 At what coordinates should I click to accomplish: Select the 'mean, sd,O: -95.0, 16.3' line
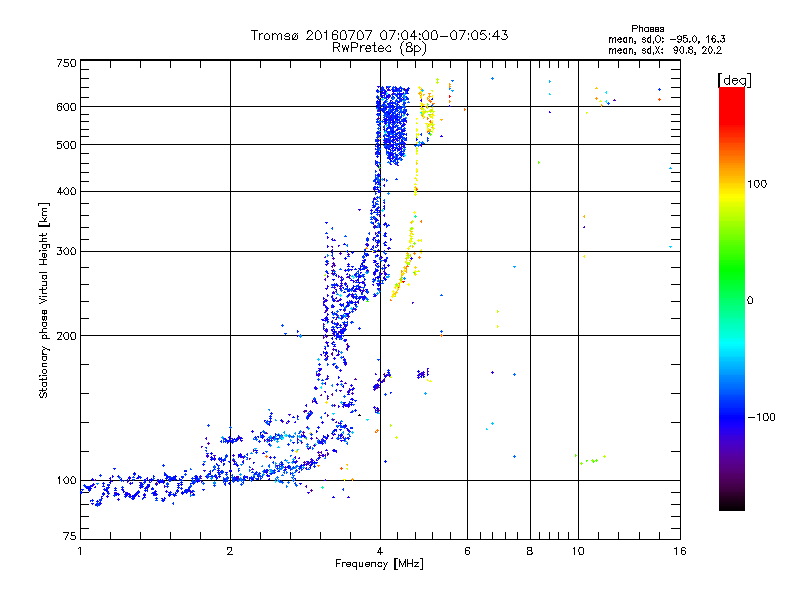(x=666, y=39)
